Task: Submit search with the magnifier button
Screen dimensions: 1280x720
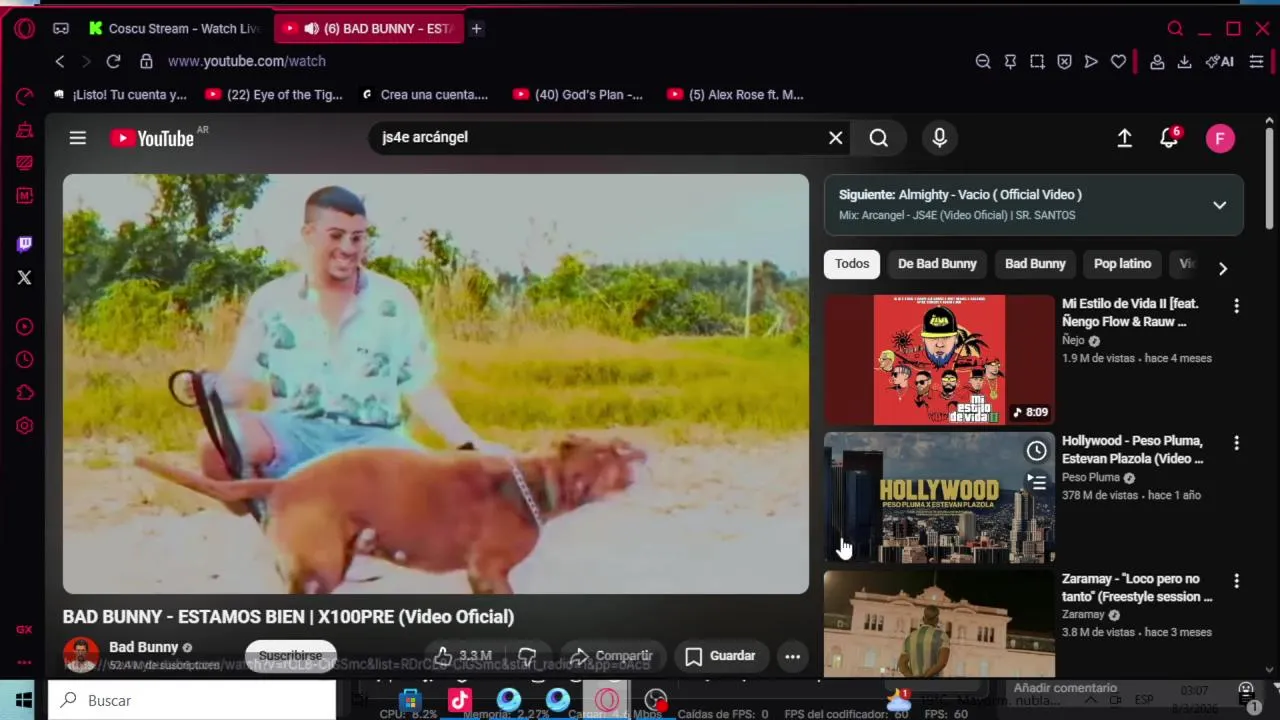Action: (x=879, y=138)
